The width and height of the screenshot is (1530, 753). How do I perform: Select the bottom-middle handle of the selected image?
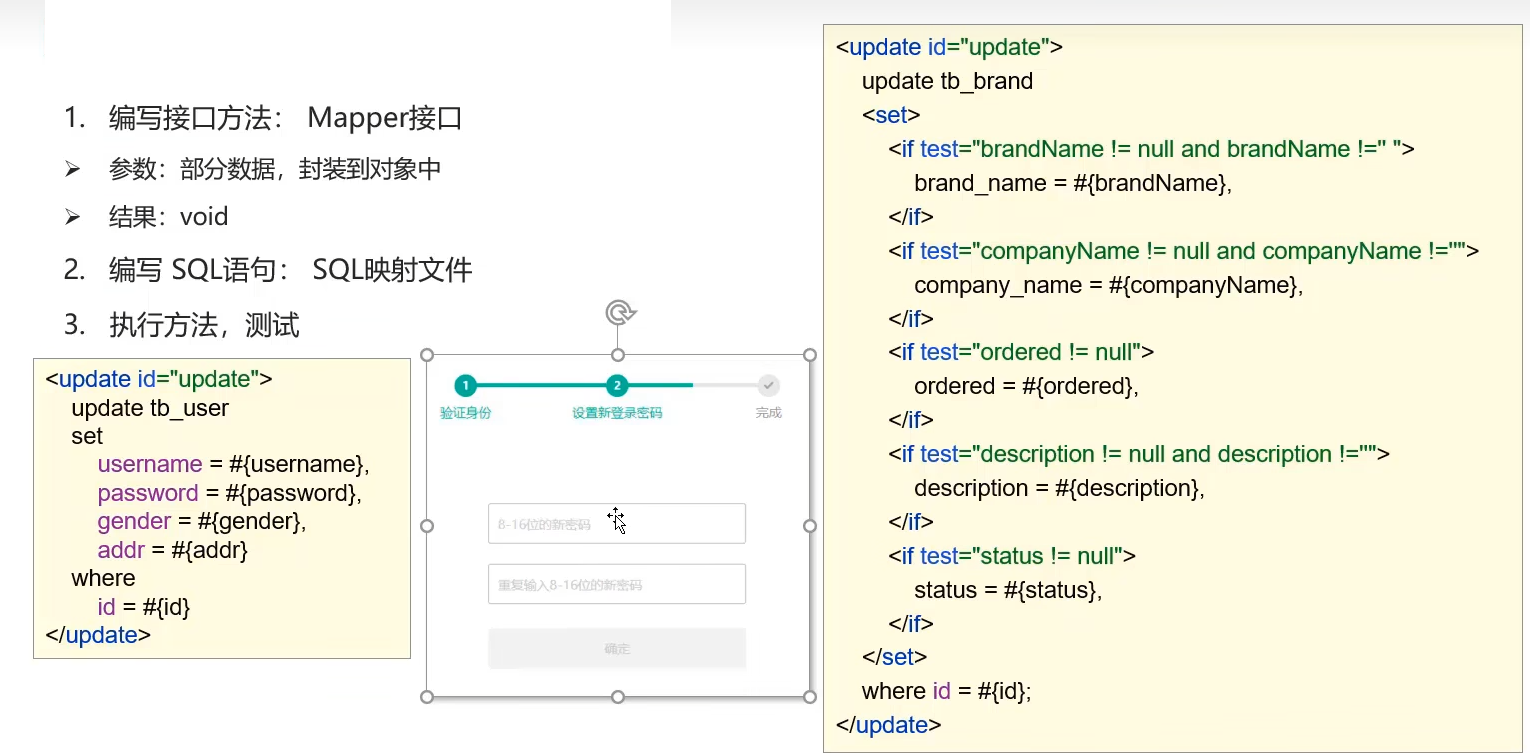tap(618, 696)
